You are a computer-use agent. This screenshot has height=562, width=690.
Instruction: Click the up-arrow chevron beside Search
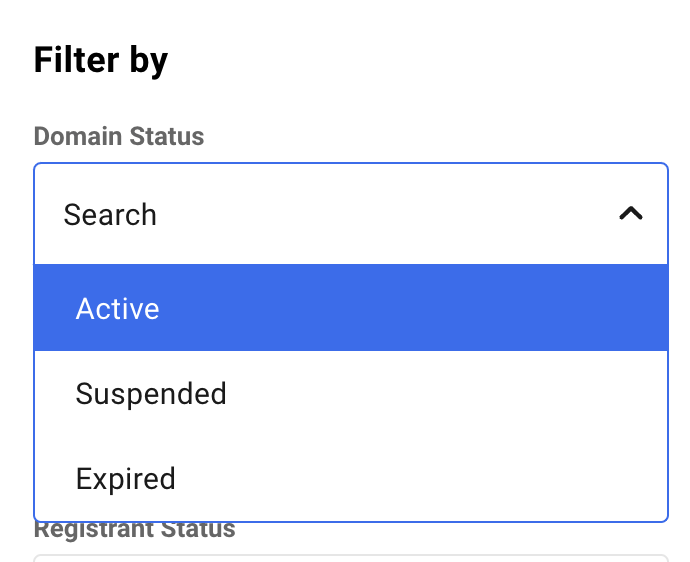point(631,213)
